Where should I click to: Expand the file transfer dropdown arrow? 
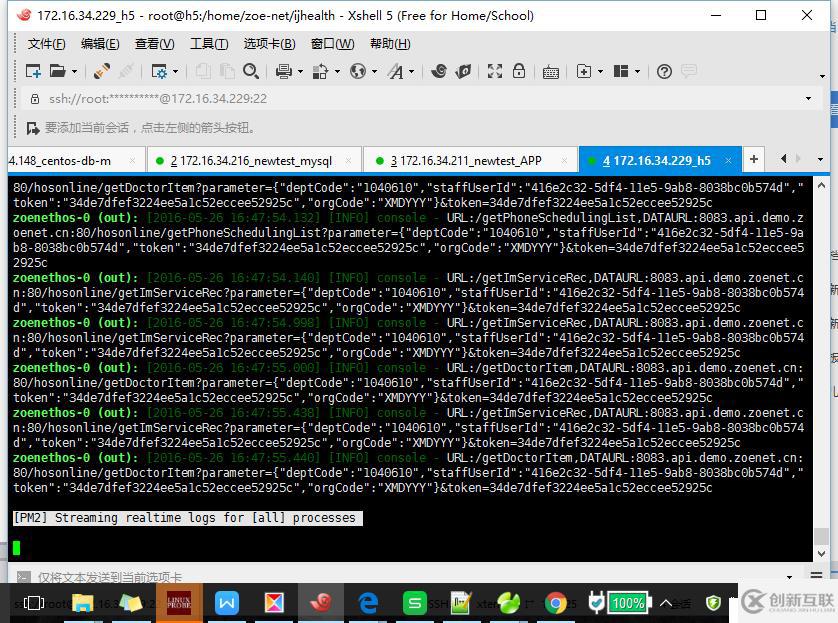point(337,71)
